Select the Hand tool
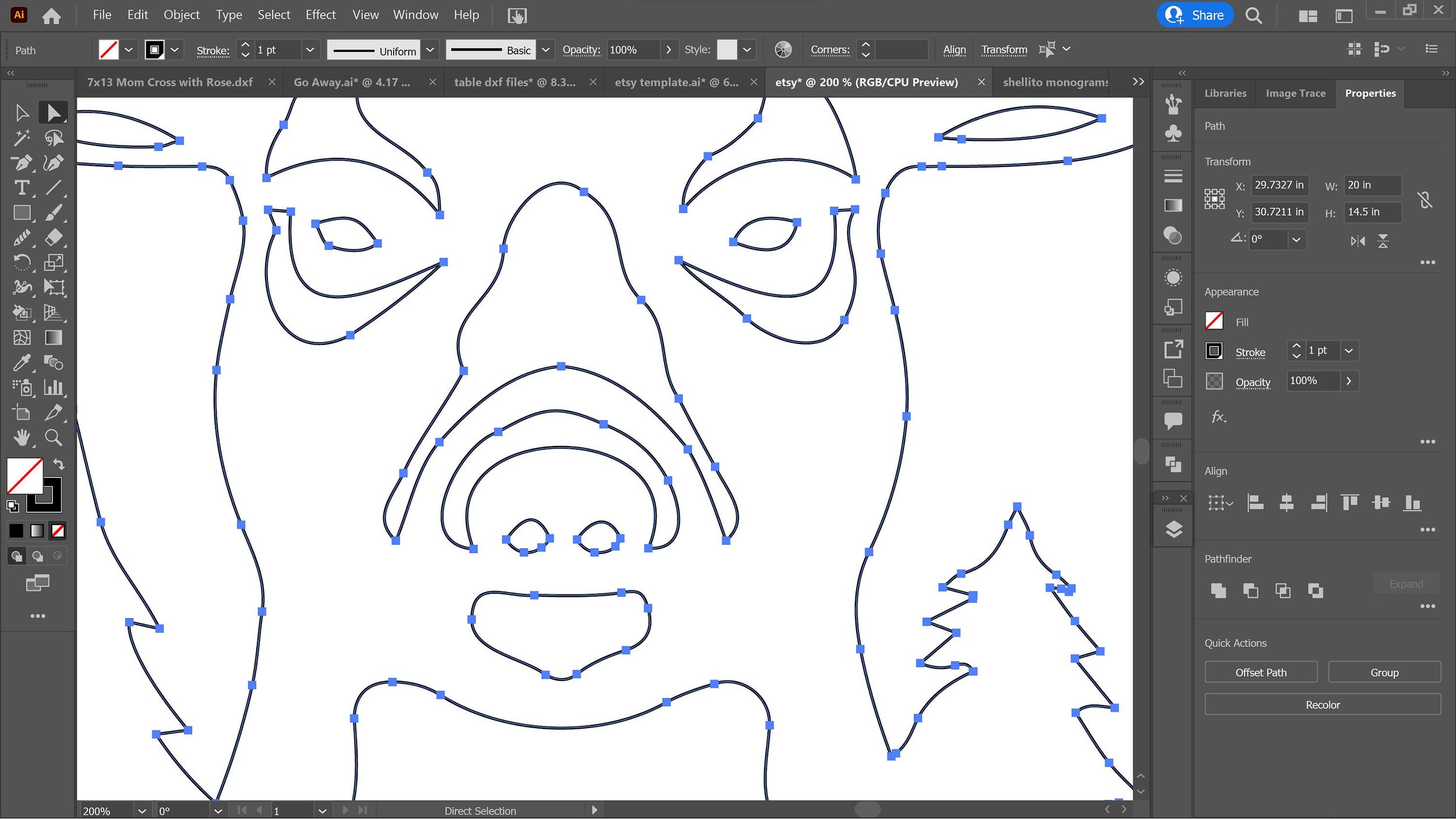Screen dimensions: 1456x819 click(22, 438)
